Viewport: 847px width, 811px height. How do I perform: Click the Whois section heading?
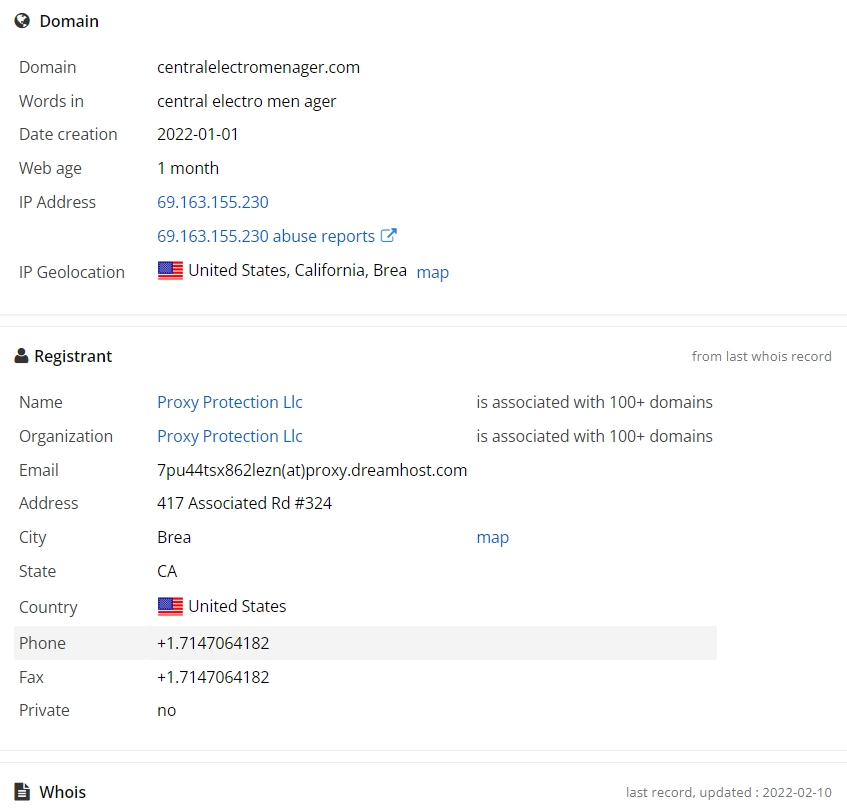coord(62,792)
